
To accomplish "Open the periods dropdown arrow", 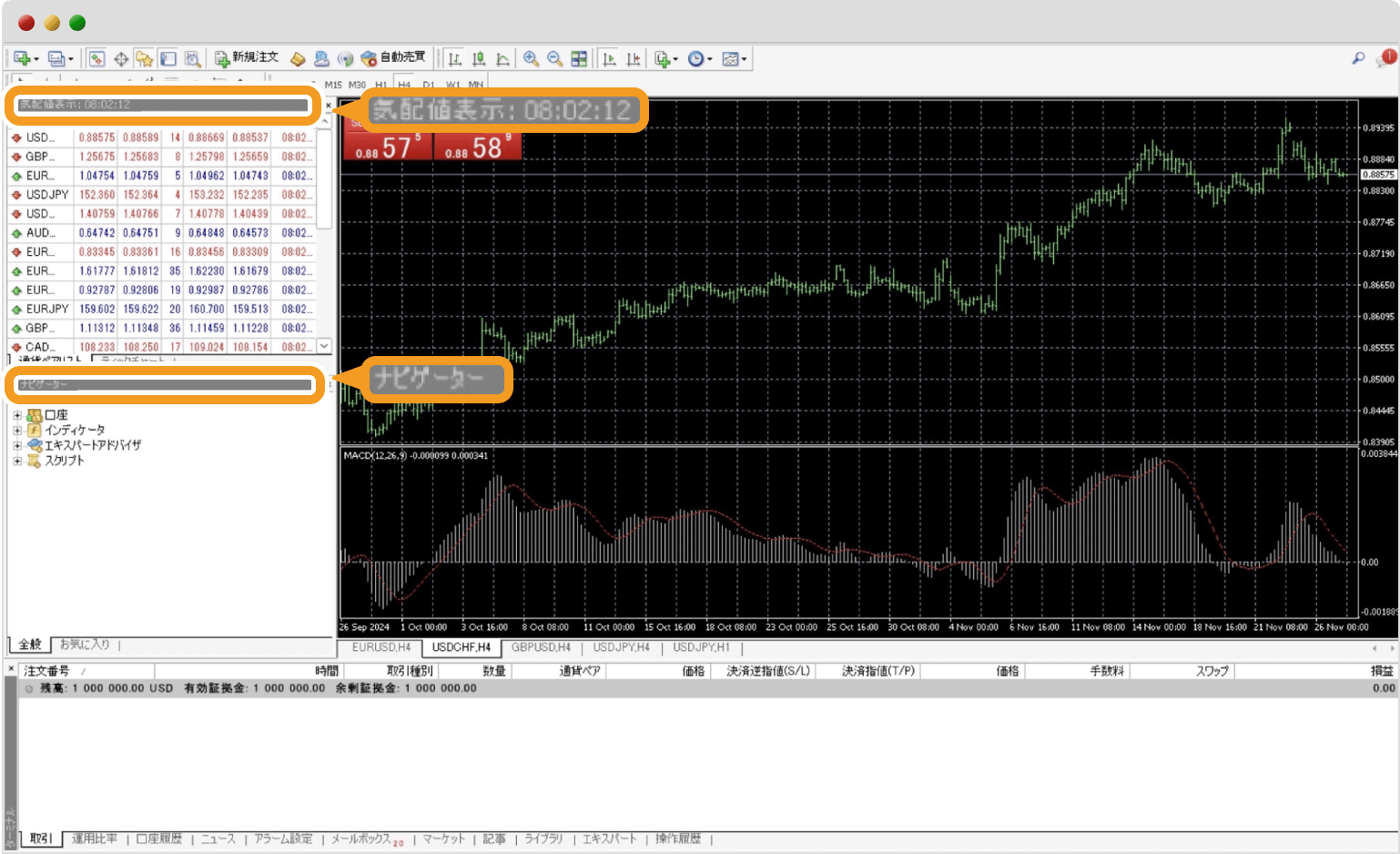I will tap(710, 60).
